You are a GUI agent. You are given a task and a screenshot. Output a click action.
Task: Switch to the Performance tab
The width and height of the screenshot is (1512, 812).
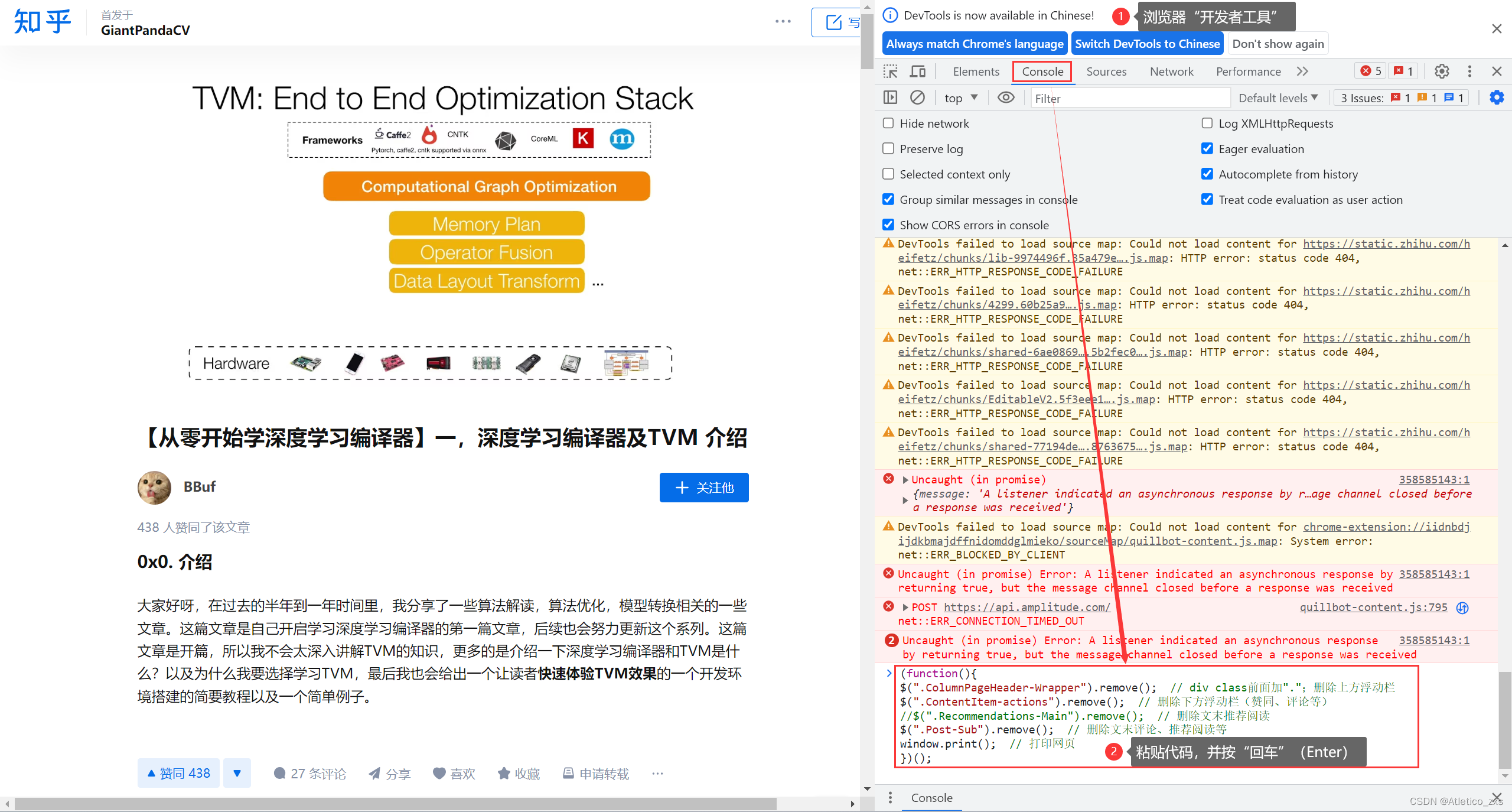1248,72
